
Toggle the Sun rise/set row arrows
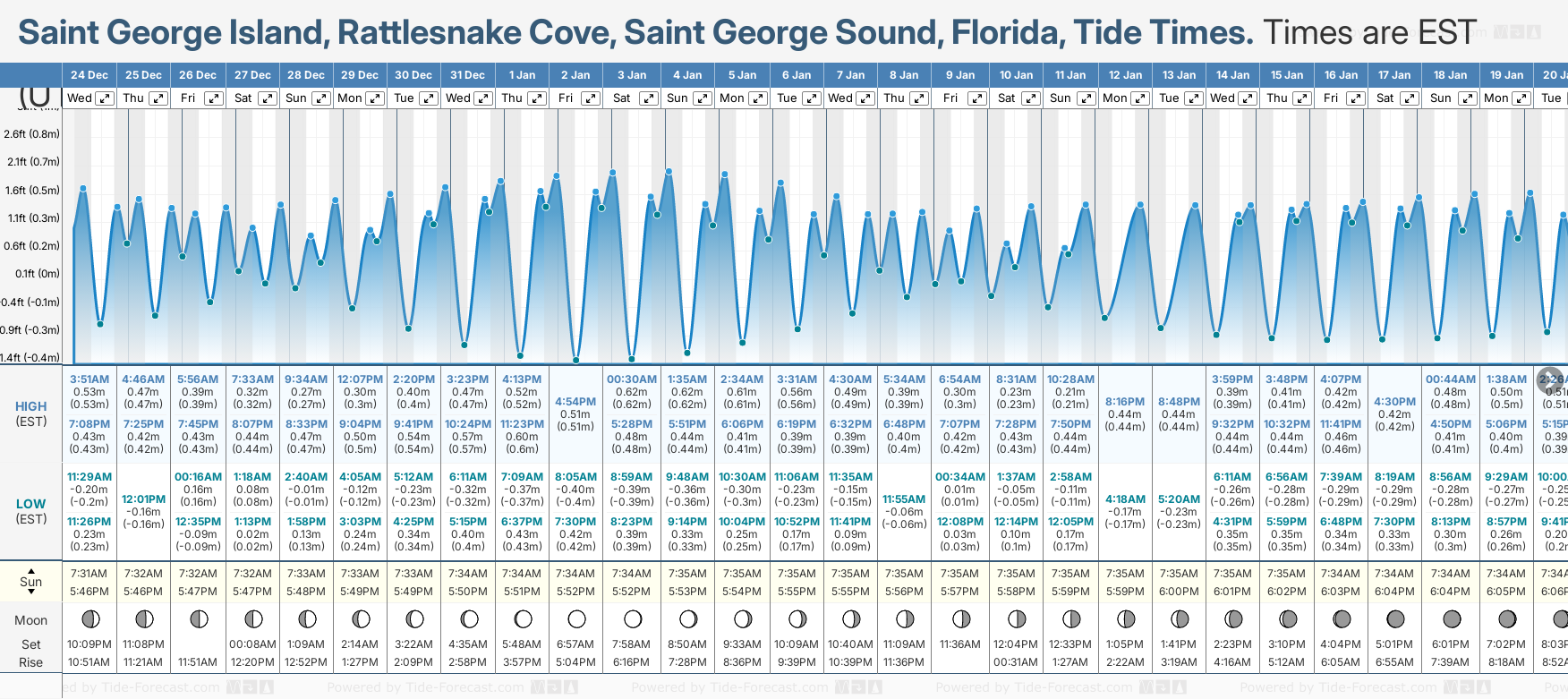pos(31,582)
